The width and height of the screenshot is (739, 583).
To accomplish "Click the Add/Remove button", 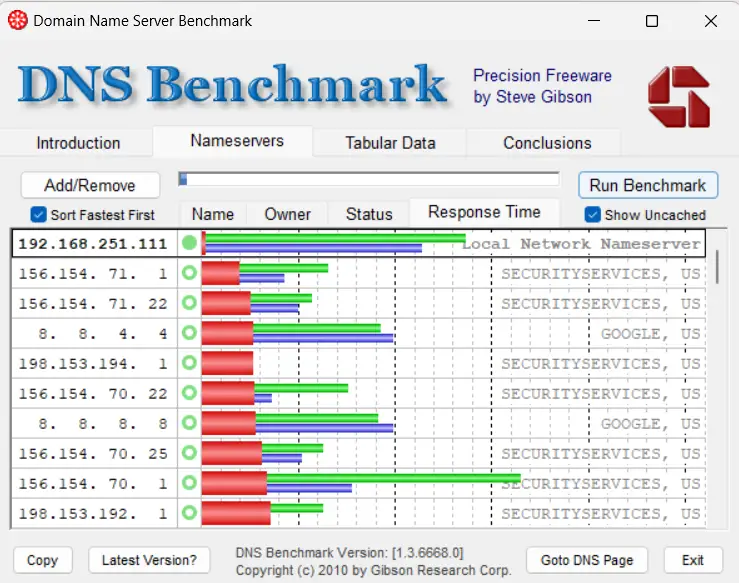I will click(90, 185).
